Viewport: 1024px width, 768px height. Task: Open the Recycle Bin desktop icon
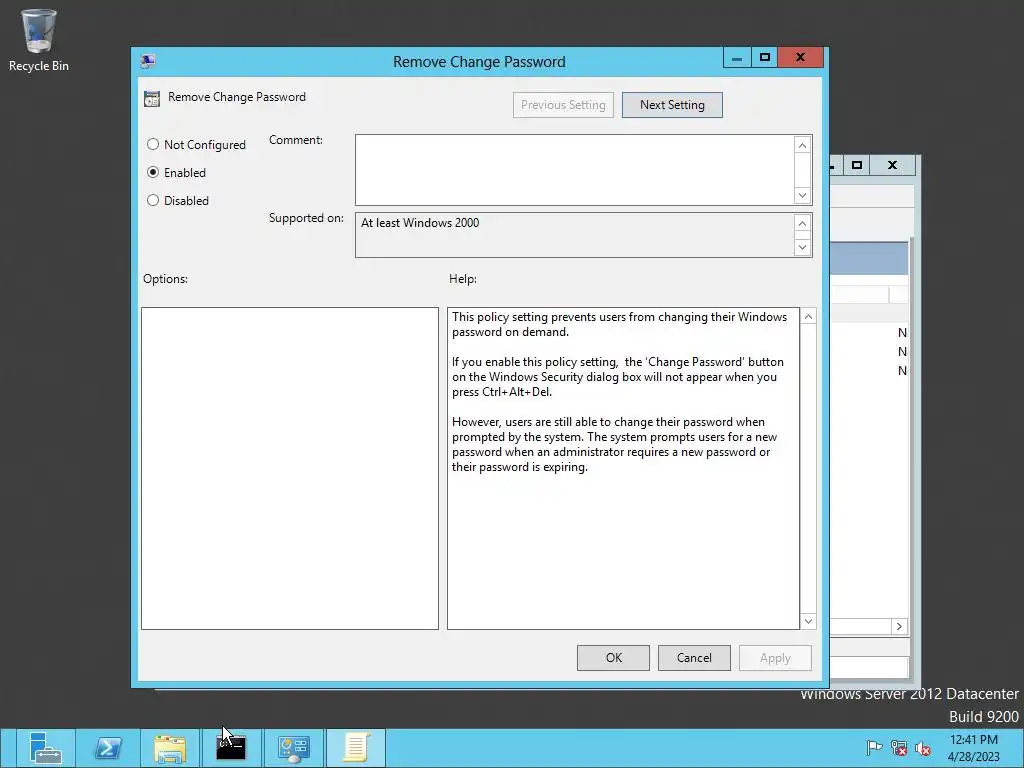tap(39, 40)
